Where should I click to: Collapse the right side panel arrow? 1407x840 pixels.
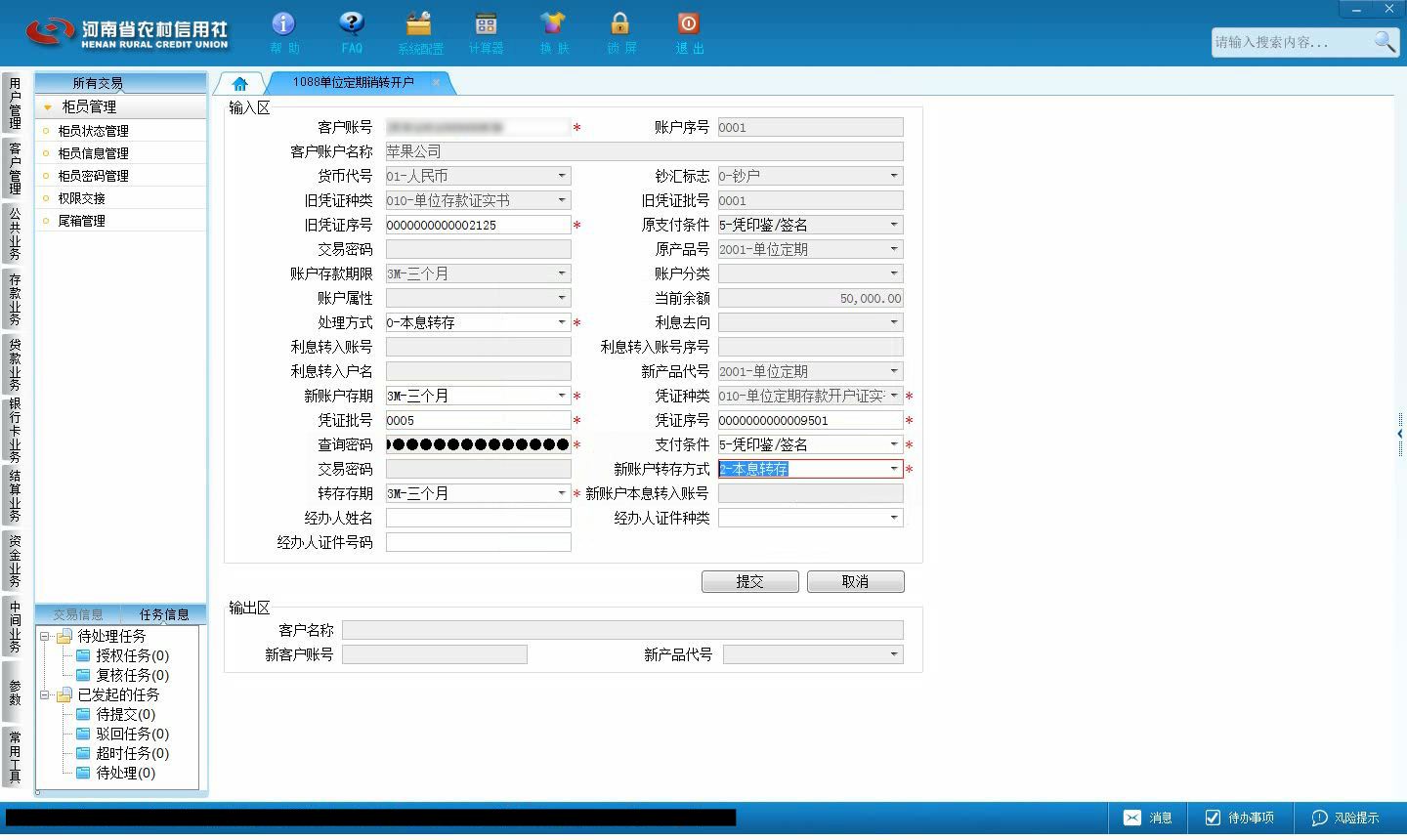pyautogui.click(x=1401, y=433)
